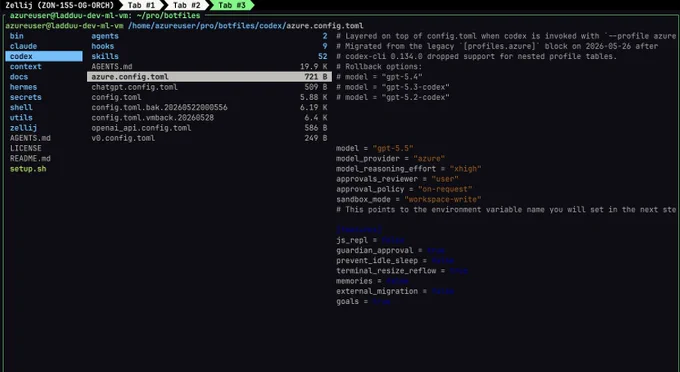Click the model_provider = "azure" line
The image size is (680, 372).
(390, 159)
